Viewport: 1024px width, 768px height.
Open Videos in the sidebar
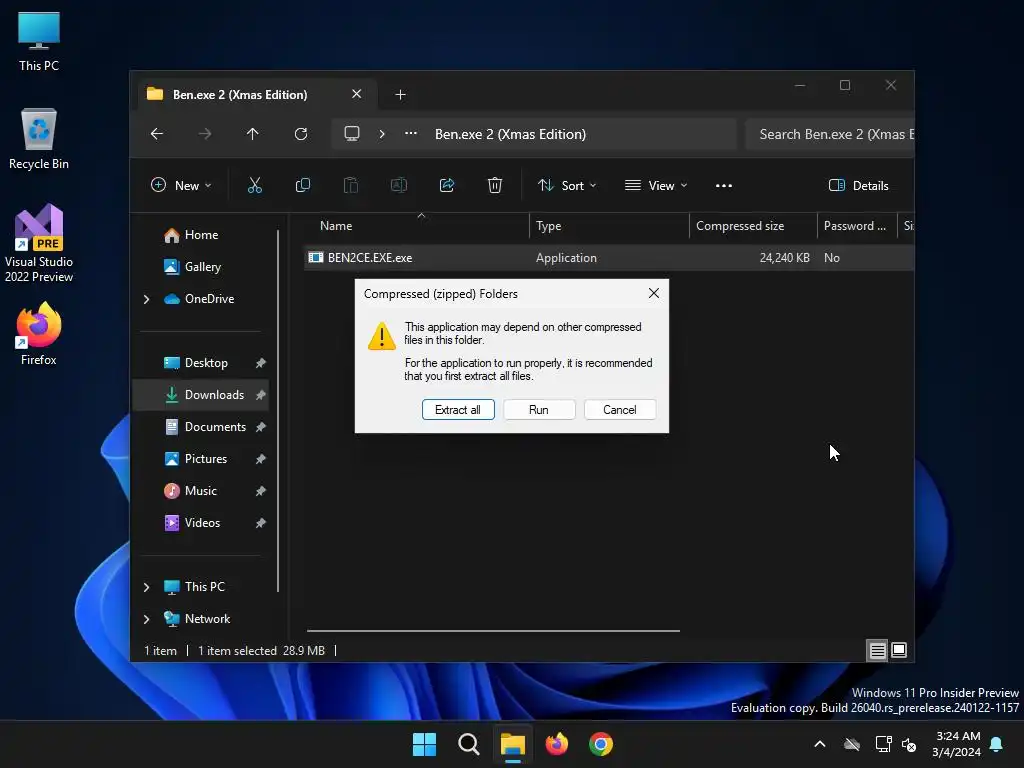coord(202,523)
